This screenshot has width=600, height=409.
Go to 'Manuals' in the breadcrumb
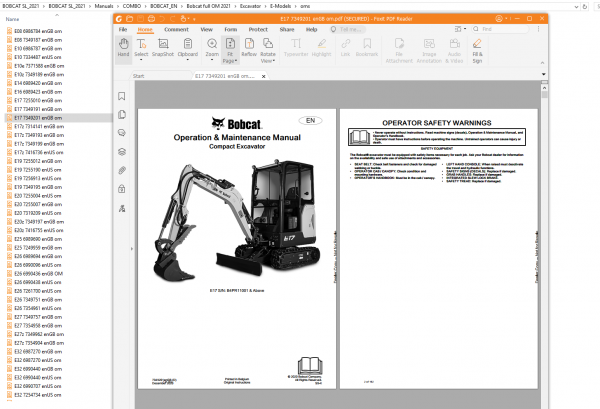point(104,6)
